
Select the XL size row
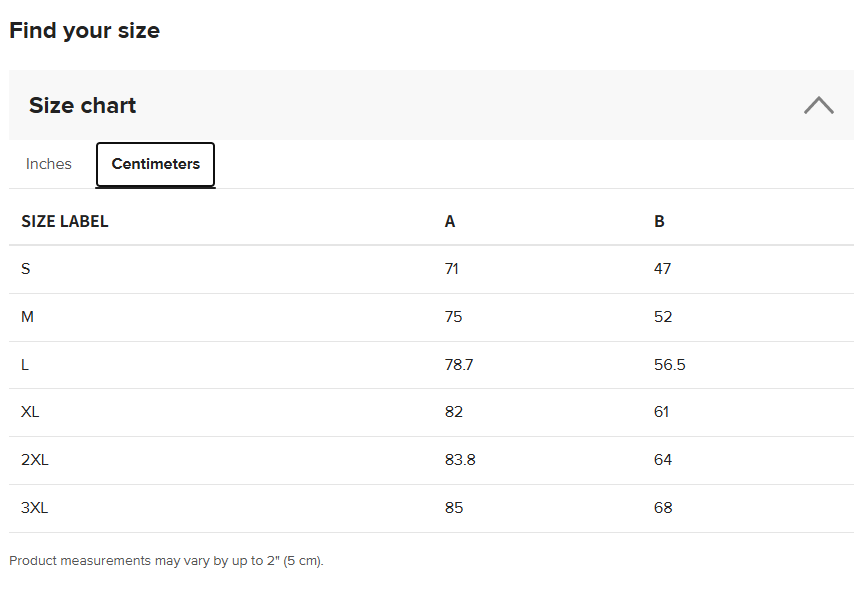pos(431,412)
